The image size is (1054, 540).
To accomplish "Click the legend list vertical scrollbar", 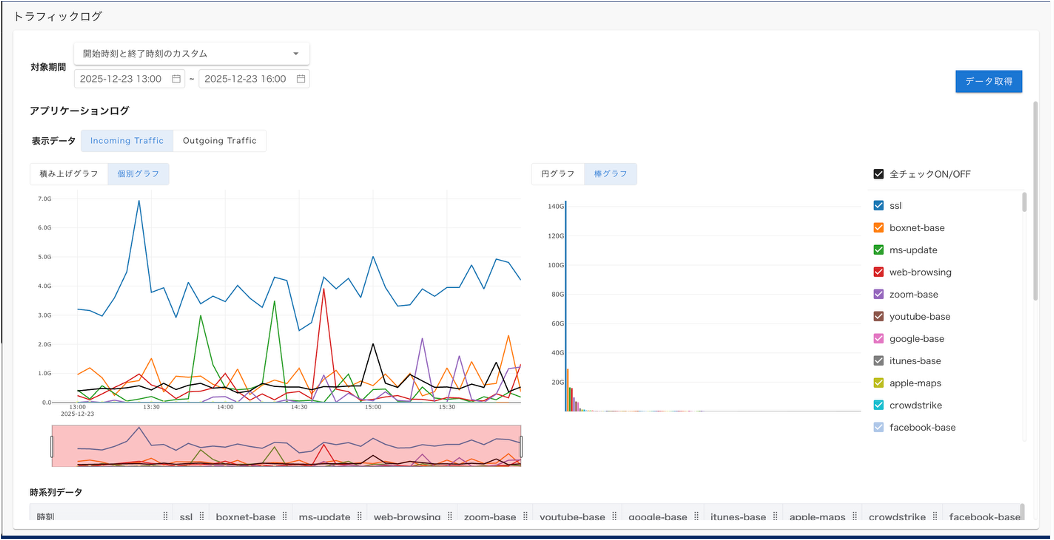I will (1024, 203).
